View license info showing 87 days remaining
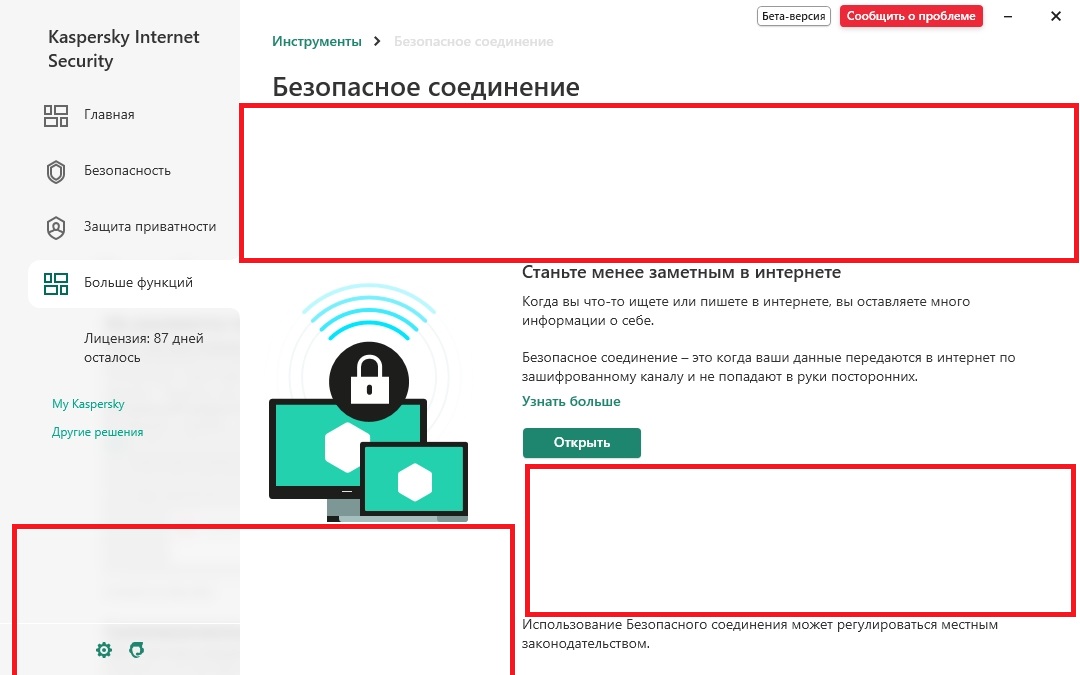 144,348
